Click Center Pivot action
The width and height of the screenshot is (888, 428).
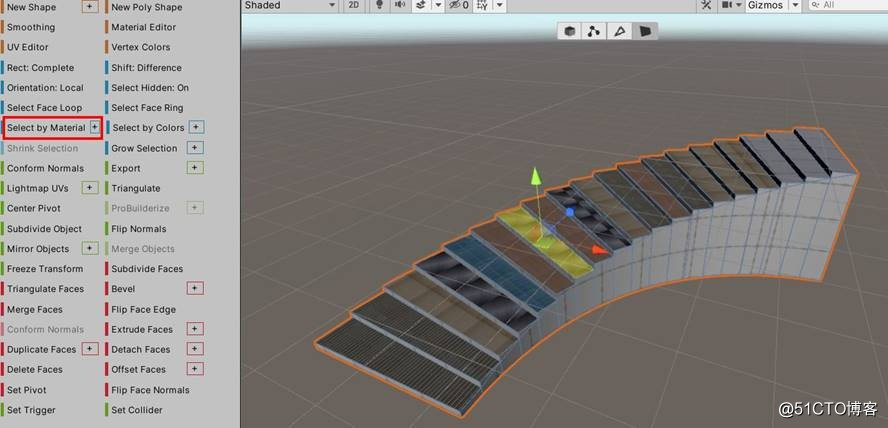tap(34, 208)
